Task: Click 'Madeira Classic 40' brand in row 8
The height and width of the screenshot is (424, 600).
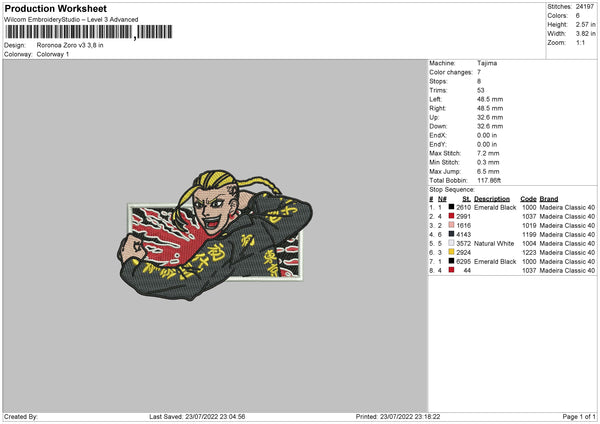Action: pyautogui.click(x=567, y=270)
